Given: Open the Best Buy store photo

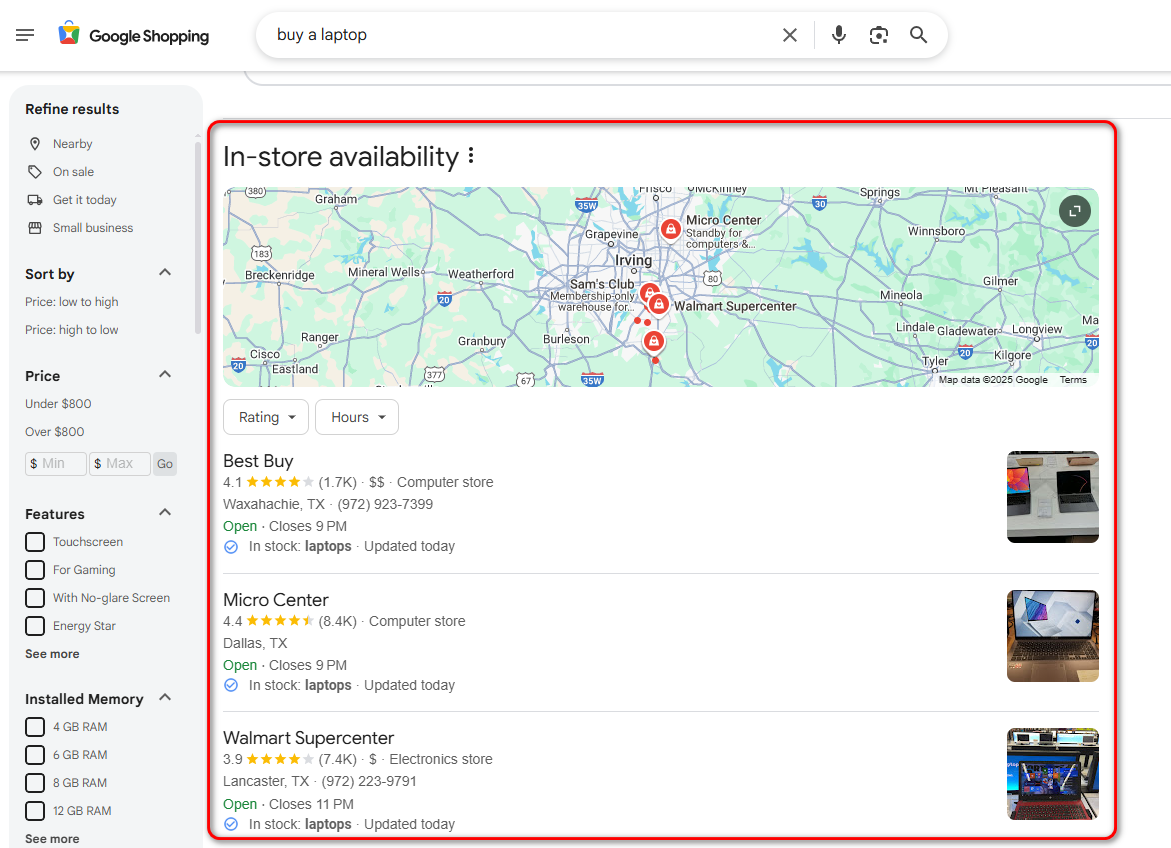Looking at the screenshot, I should click(1052, 497).
